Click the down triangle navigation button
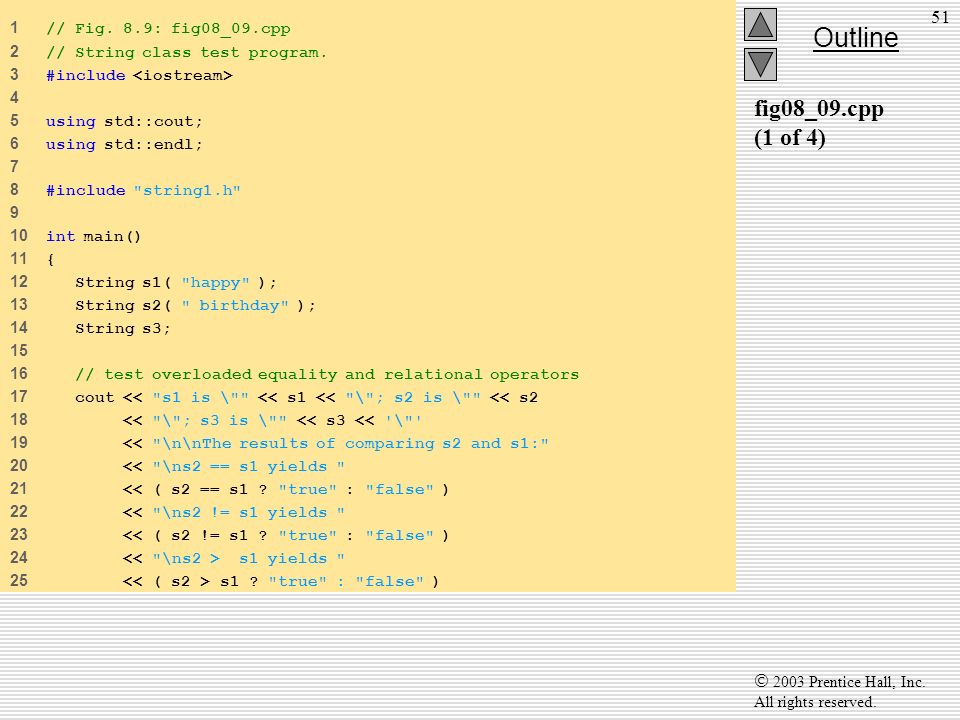960x720 pixels. [760, 64]
